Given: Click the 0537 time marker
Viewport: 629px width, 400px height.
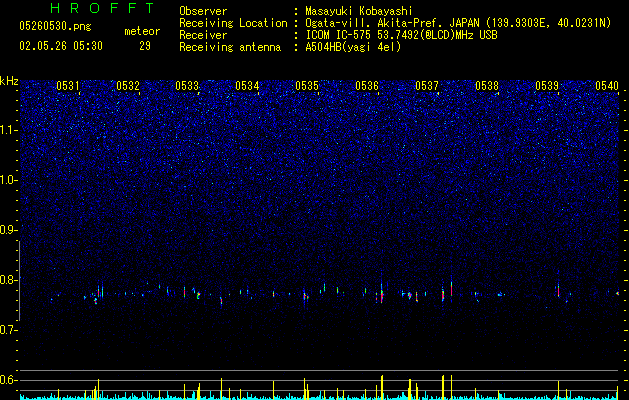Looking at the screenshot, I should click(x=427, y=85).
